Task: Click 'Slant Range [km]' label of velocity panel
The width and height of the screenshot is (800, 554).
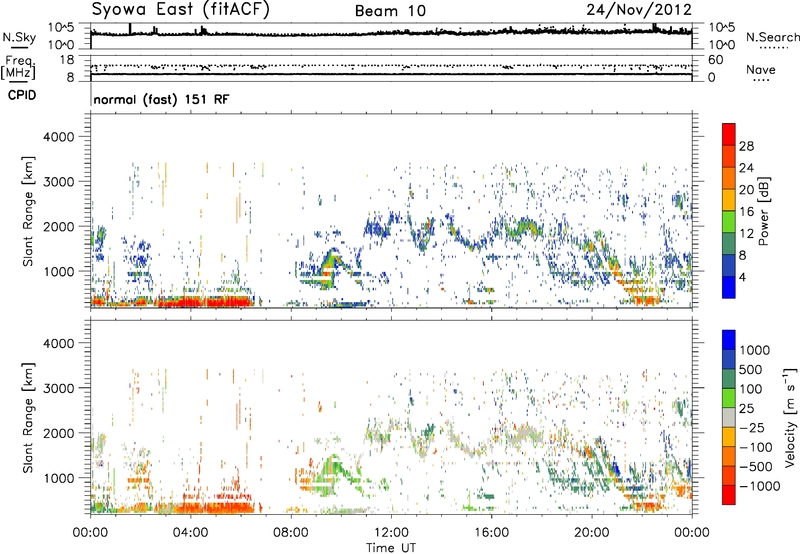Action: click(x=28, y=418)
